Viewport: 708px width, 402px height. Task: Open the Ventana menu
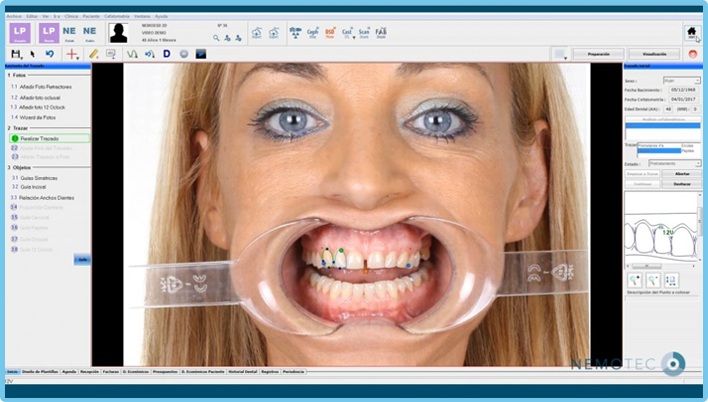tap(142, 16)
